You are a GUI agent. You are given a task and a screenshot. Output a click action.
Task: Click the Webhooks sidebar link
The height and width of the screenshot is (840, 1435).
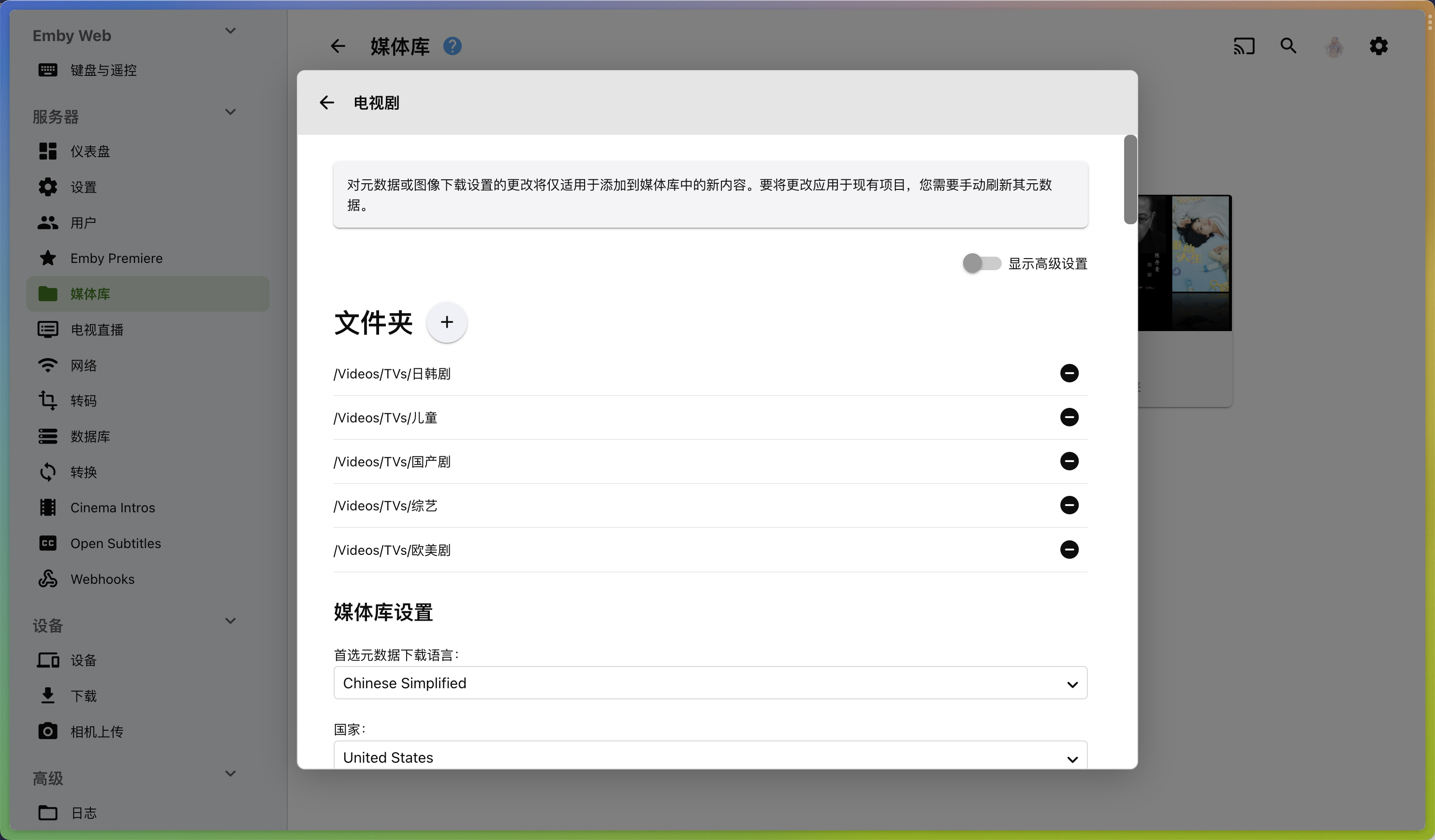tap(148, 579)
